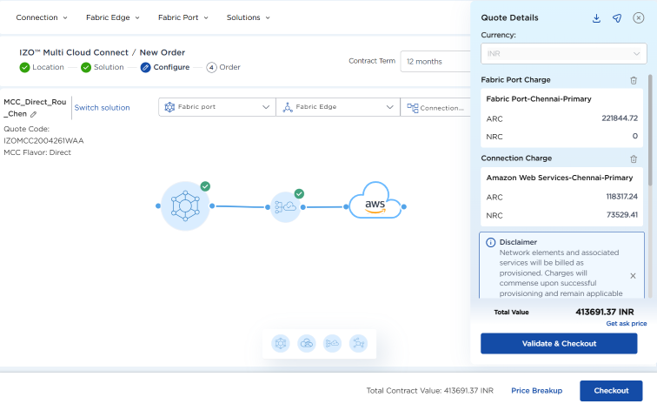
Task: Expand the Fabric port dropdown
Action: click(x=217, y=107)
